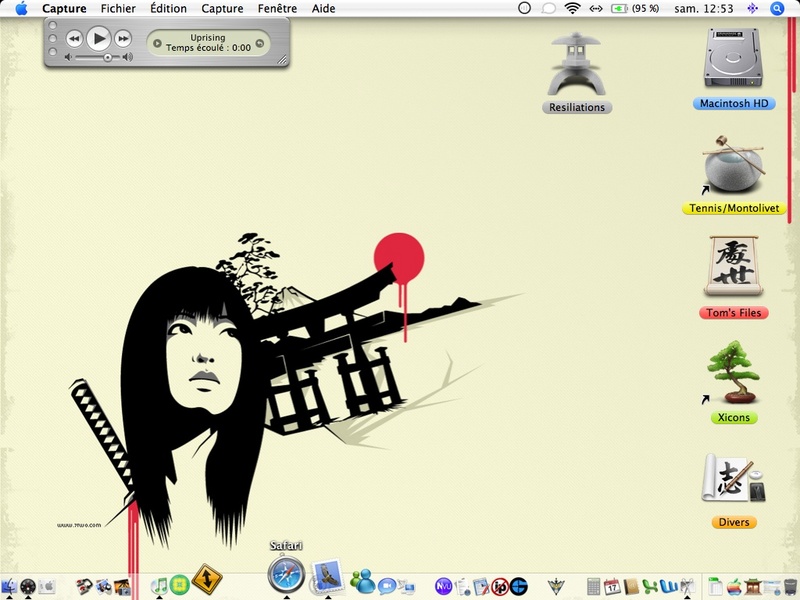Open the Fichier menu
Viewport: 800px width, 600px height.
tap(118, 8)
